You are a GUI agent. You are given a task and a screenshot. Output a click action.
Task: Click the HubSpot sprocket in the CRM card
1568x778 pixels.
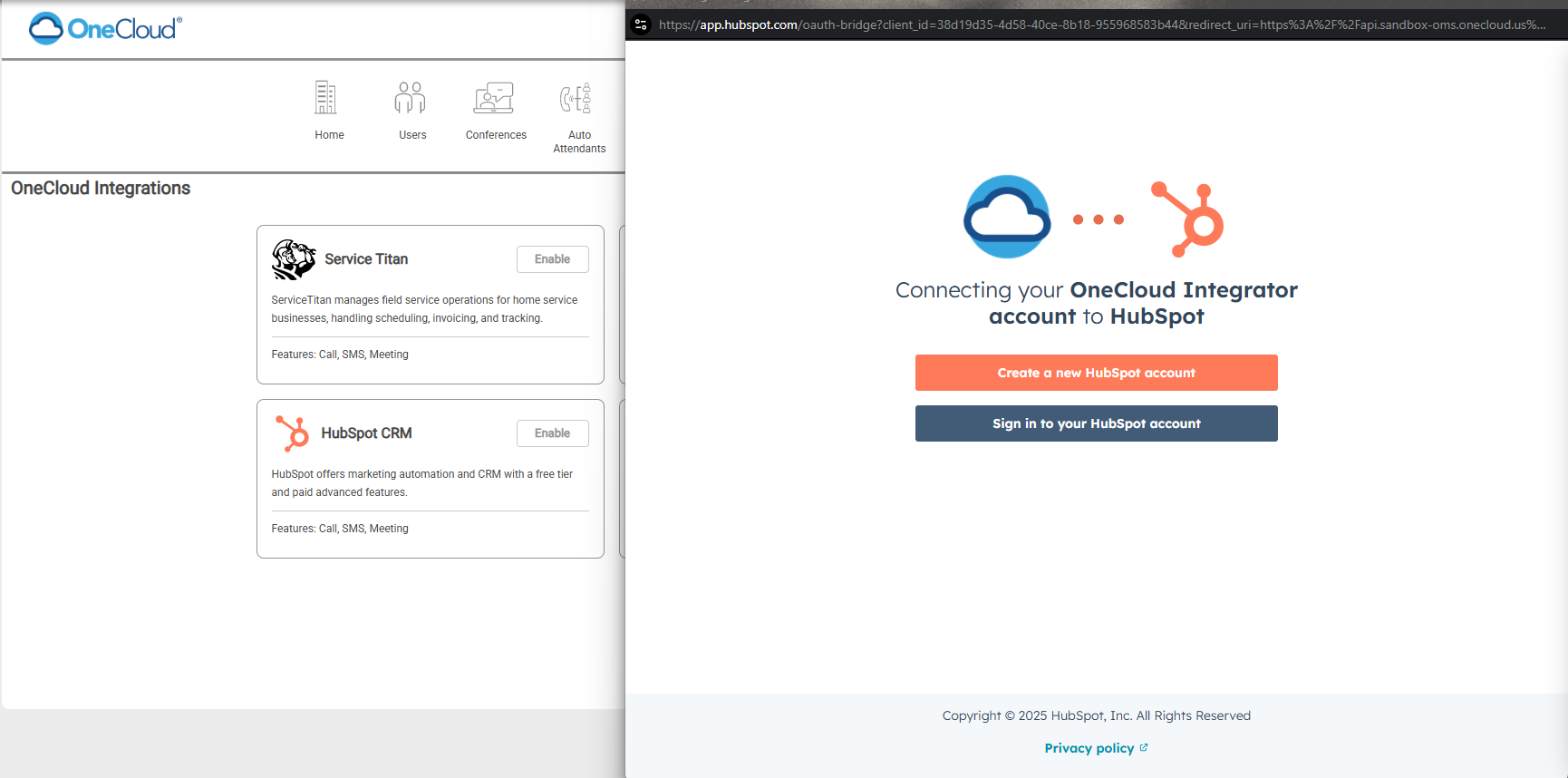click(x=293, y=433)
